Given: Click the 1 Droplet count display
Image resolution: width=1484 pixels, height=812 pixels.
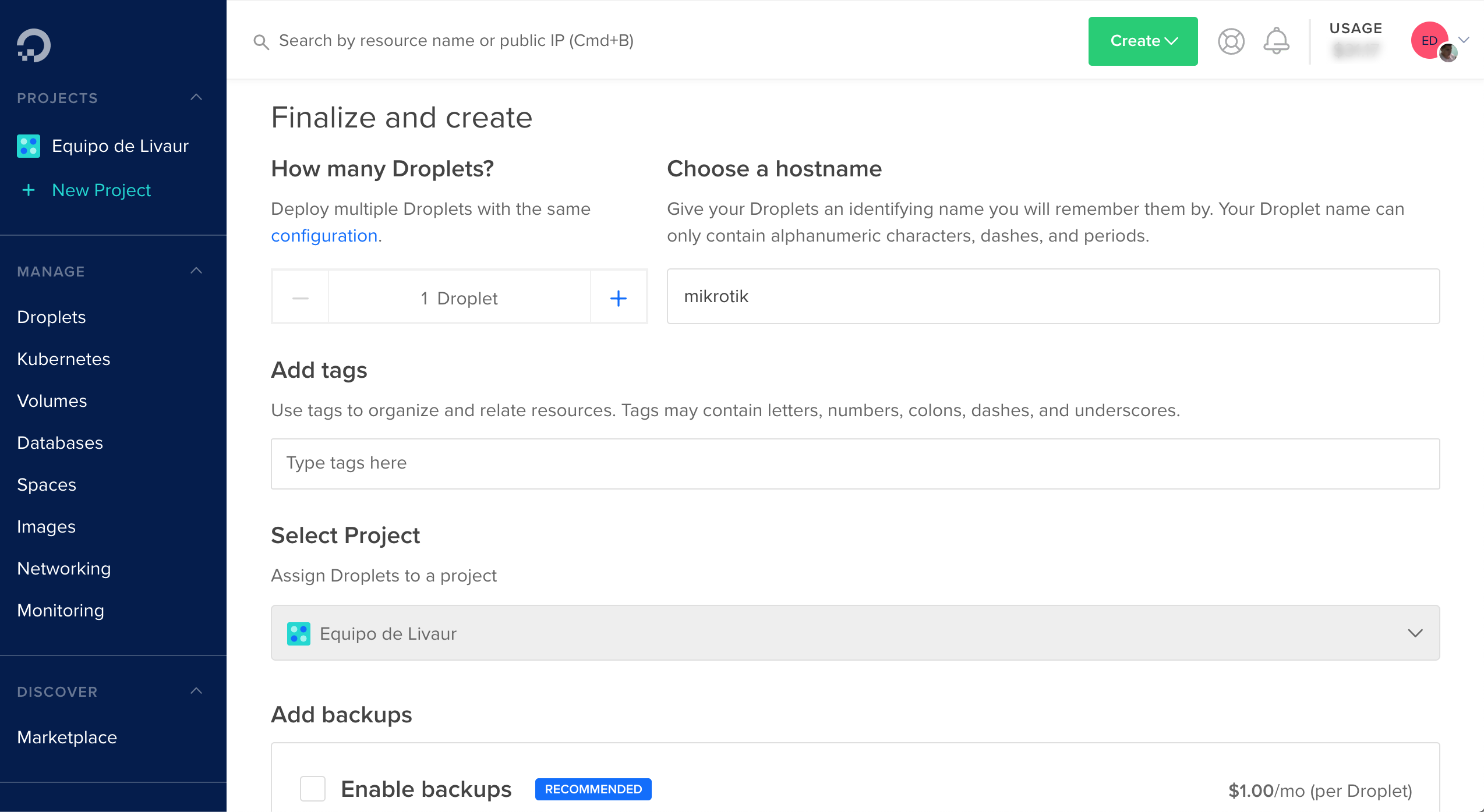Looking at the screenshot, I should 460,298.
